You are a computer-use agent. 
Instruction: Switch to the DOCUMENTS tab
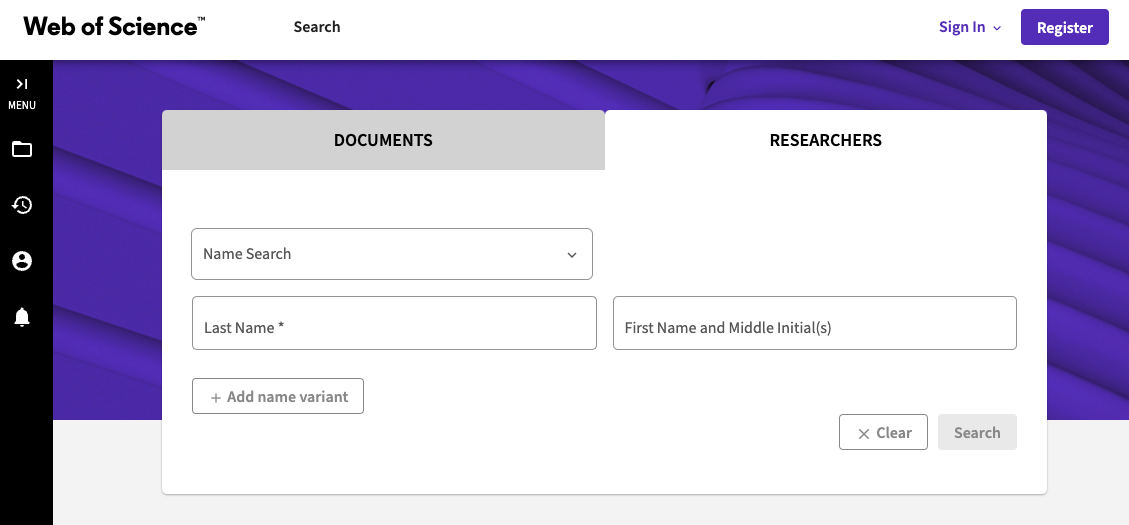(383, 140)
